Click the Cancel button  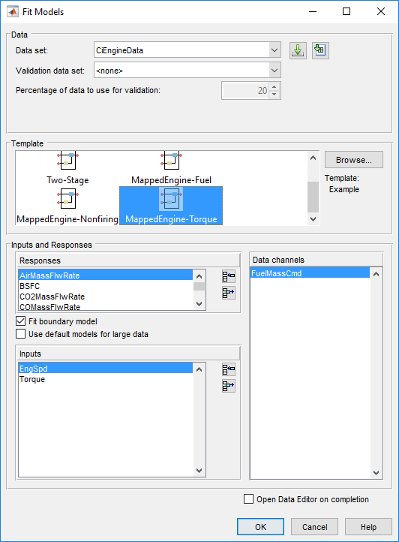[314, 526]
